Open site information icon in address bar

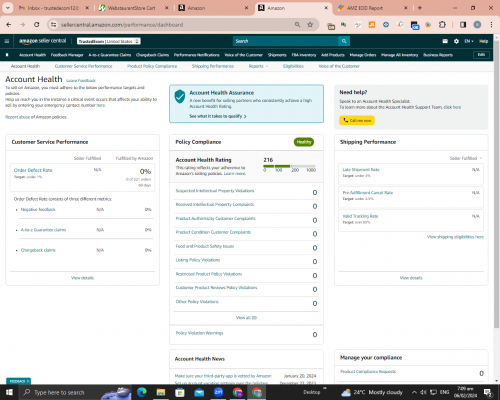pos(53,25)
